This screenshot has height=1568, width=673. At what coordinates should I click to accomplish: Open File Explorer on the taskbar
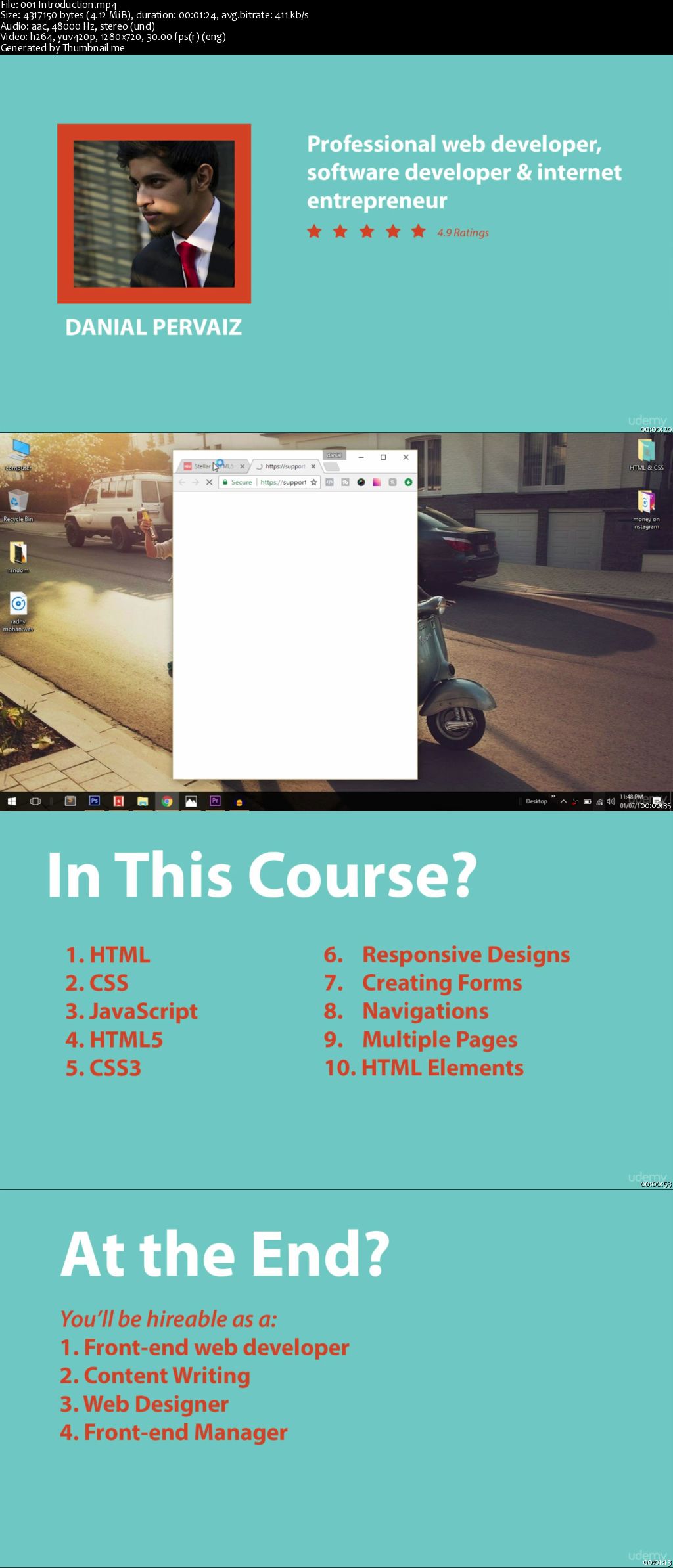coord(143,801)
